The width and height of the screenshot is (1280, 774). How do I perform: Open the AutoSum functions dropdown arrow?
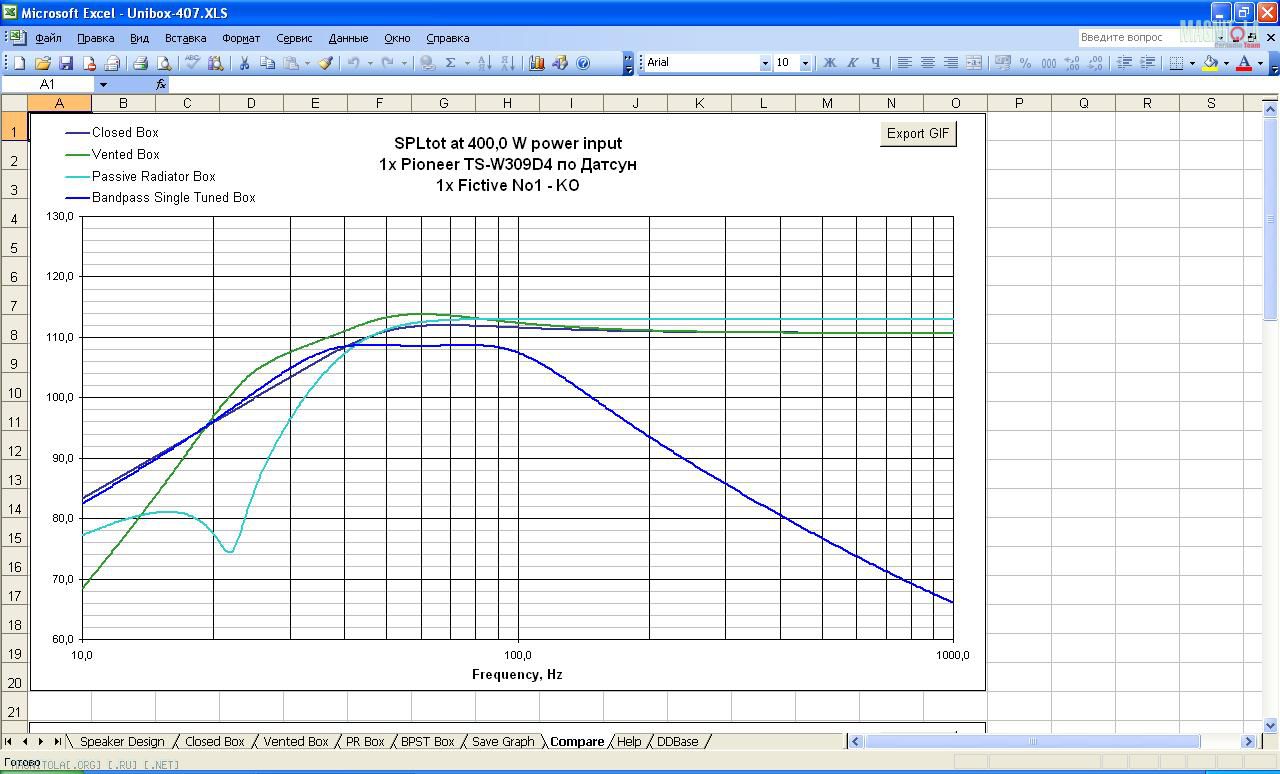tap(467, 63)
